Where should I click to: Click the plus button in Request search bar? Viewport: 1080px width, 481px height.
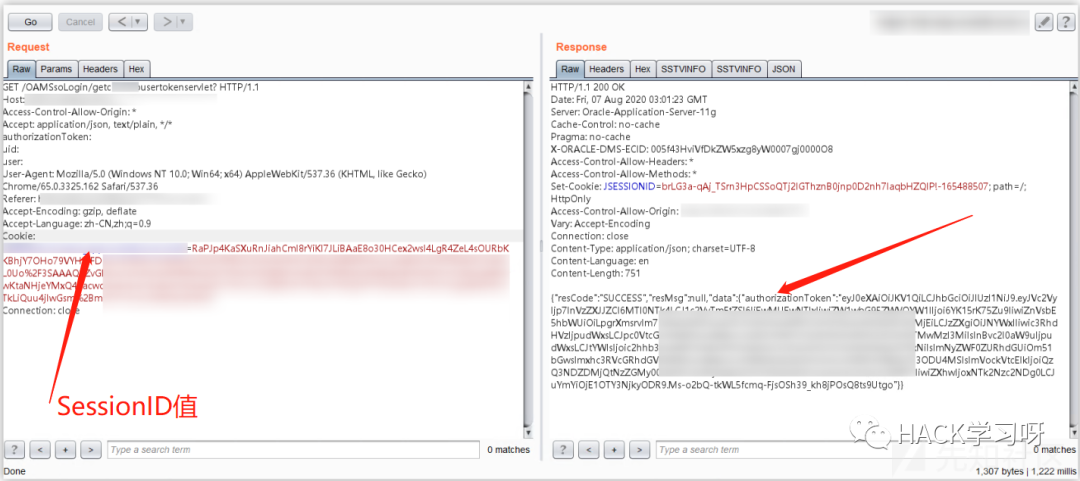[64, 450]
